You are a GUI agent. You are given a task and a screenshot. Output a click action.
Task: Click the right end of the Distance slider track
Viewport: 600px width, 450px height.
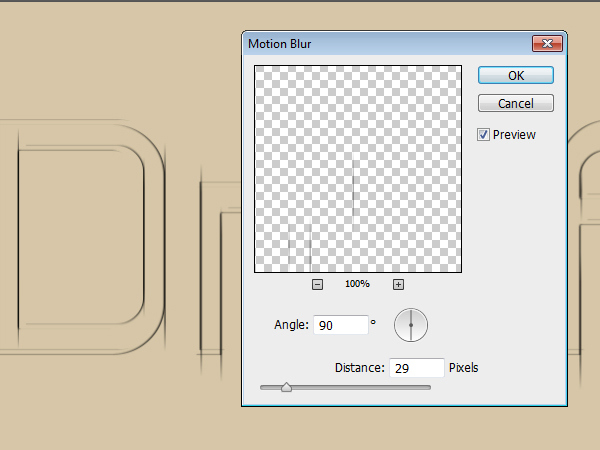pos(429,387)
